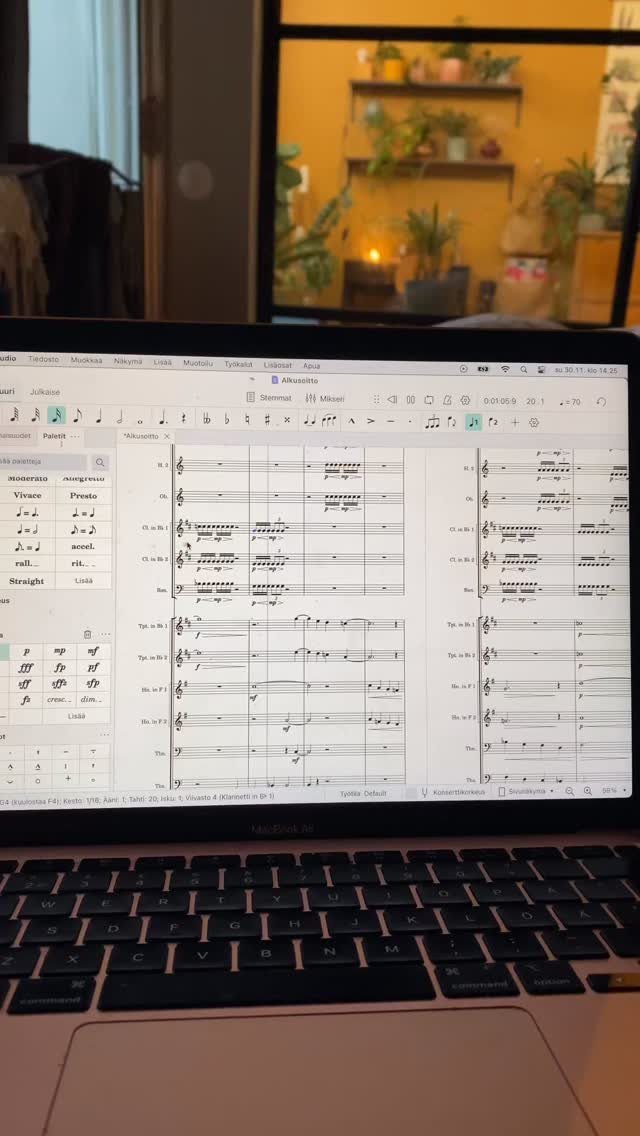This screenshot has height=1136, width=640.
Task: Apply the Vivace tempo marking
Action: (x=28, y=495)
